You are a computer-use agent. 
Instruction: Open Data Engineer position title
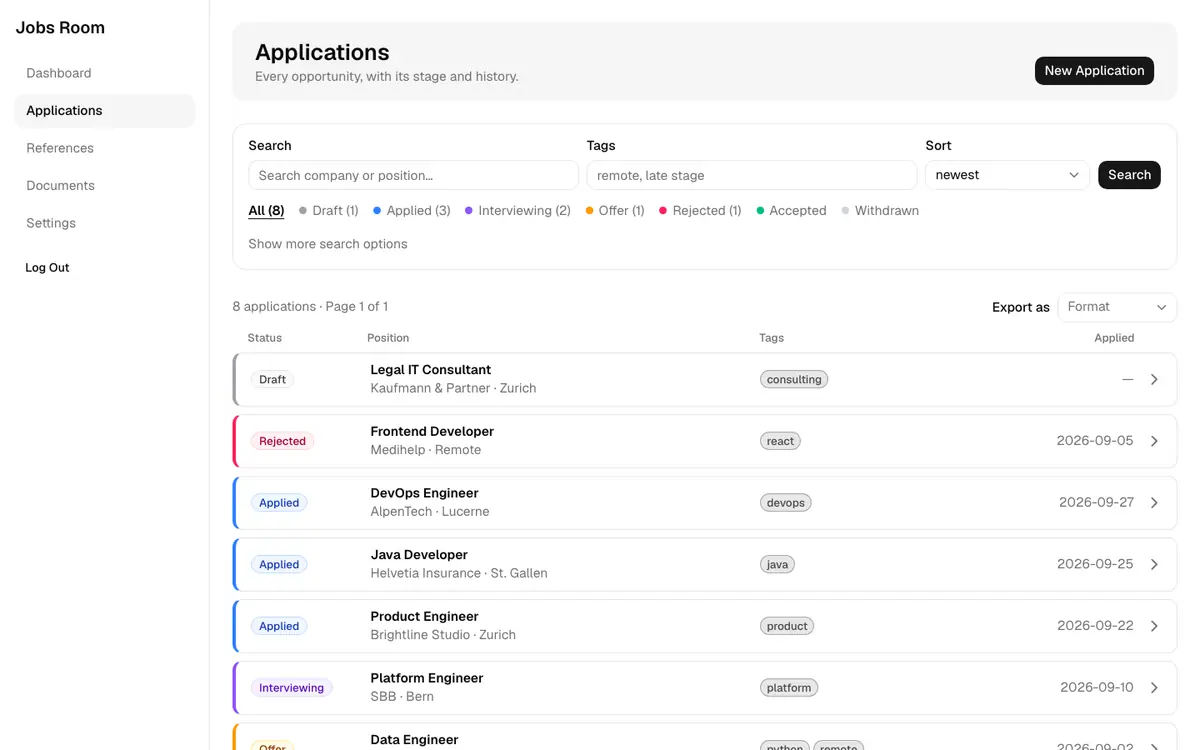(414, 740)
